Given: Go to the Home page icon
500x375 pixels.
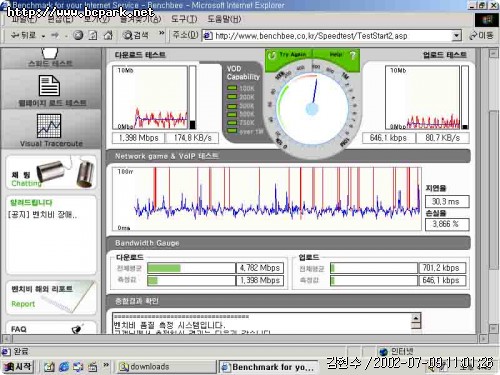Looking at the screenshot, I should [x=108, y=35].
